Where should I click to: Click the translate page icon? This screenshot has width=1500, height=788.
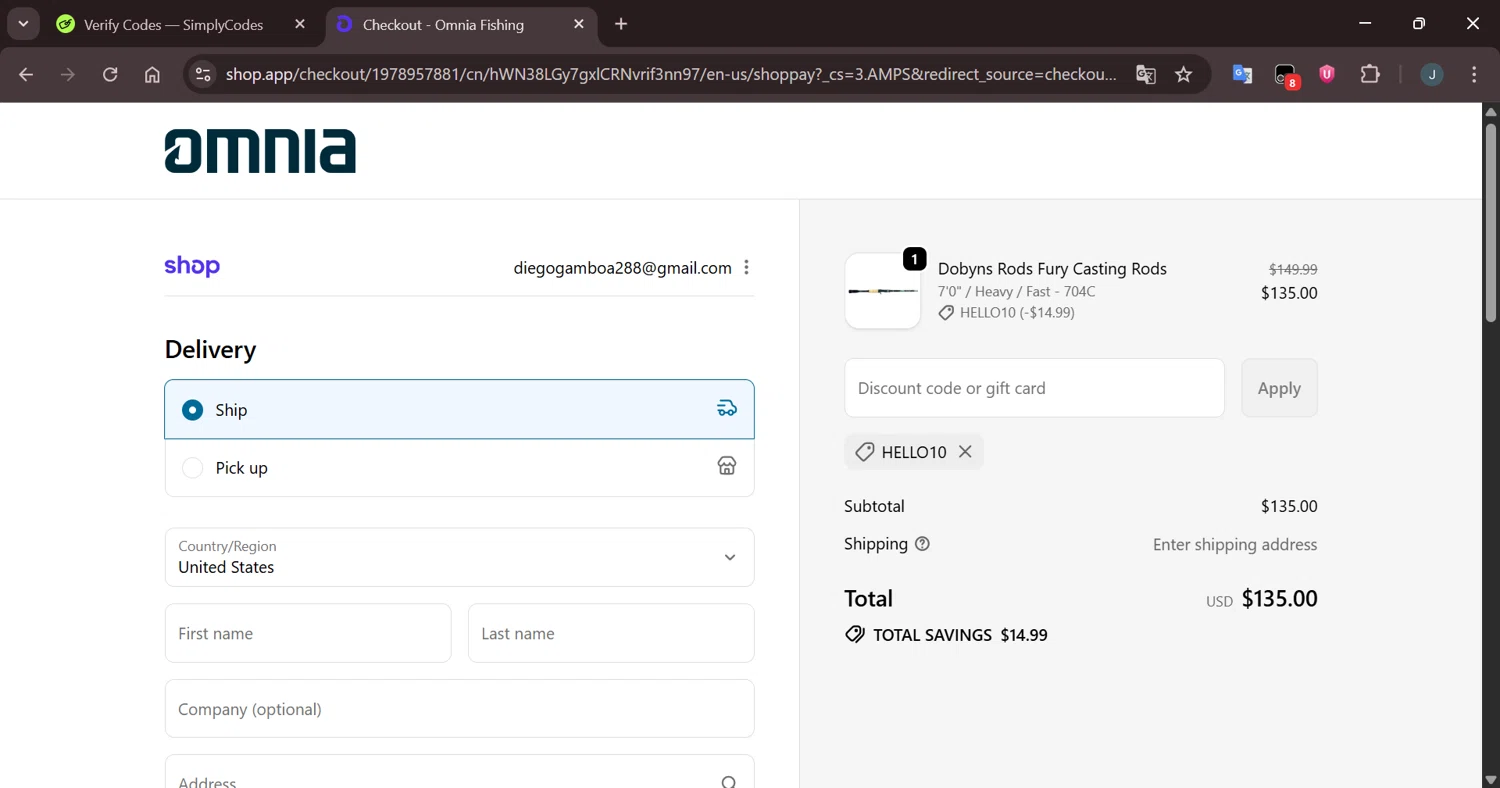pyautogui.click(x=1146, y=75)
